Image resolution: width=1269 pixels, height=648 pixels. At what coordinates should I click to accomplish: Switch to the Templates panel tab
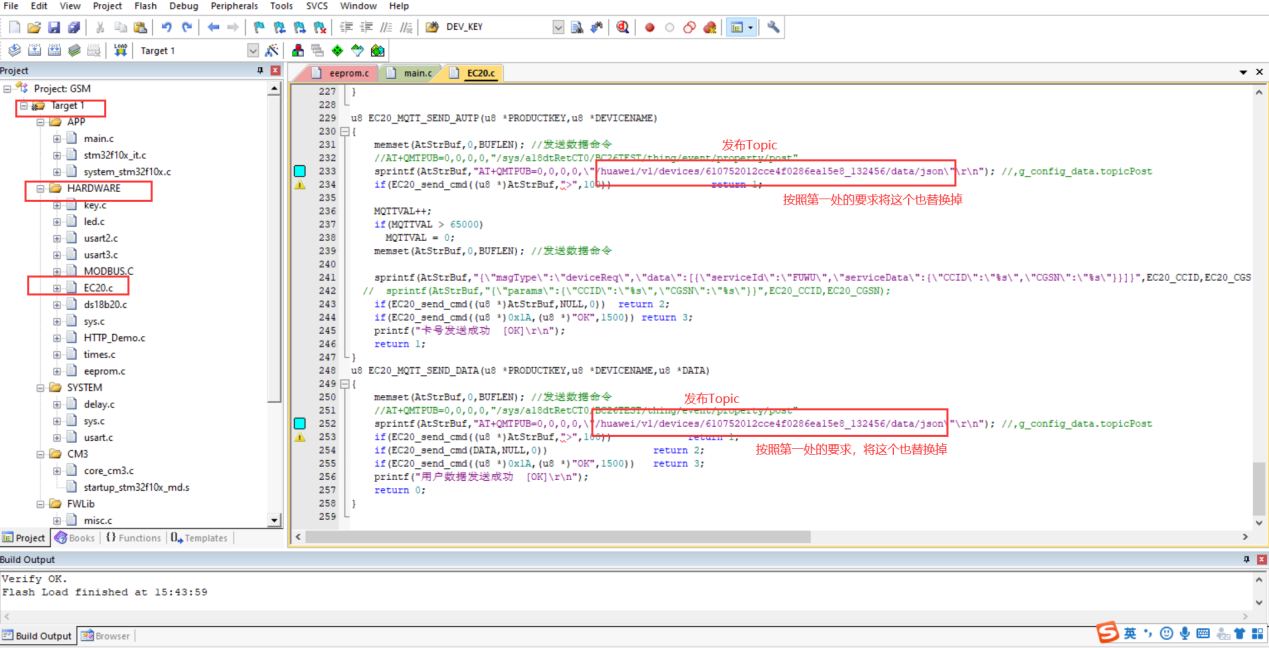pyautogui.click(x=199, y=538)
